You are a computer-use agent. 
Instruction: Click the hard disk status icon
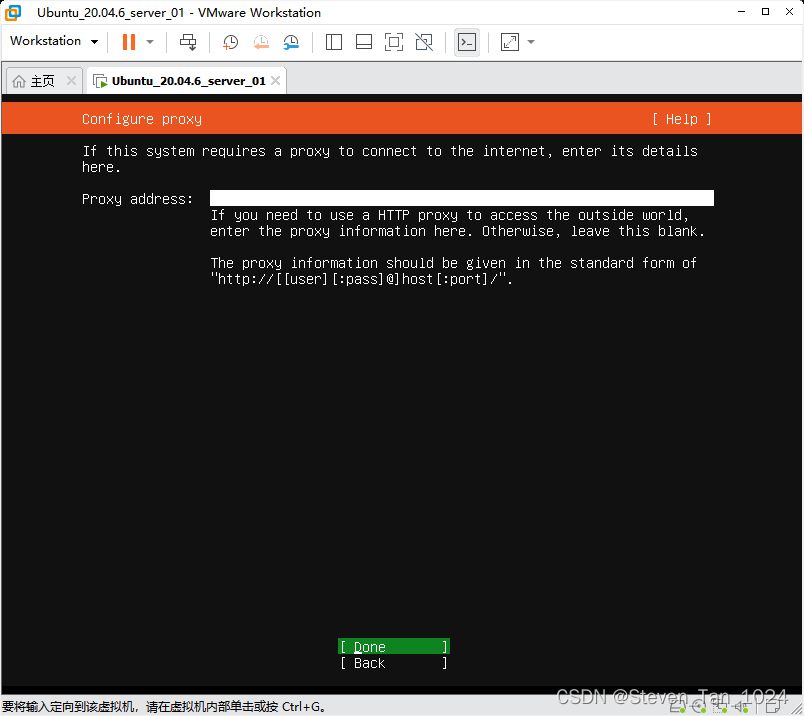point(678,708)
